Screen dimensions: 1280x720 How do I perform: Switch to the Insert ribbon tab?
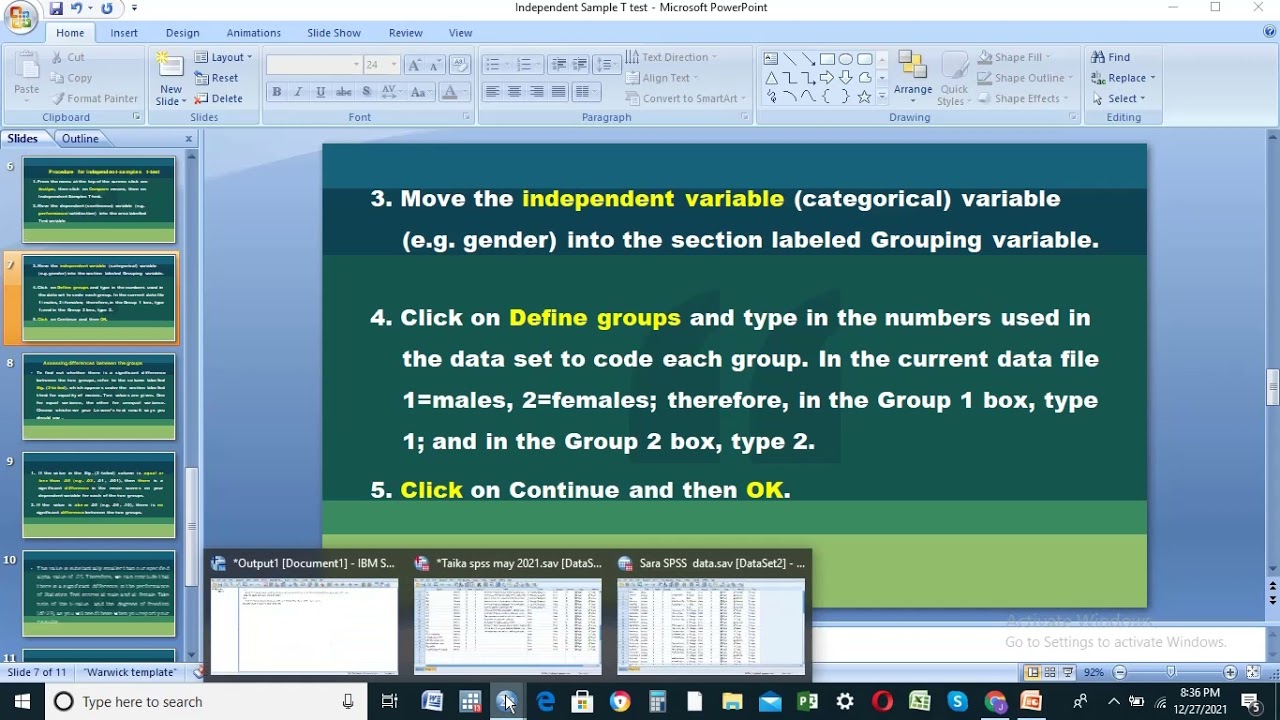pyautogui.click(x=124, y=33)
